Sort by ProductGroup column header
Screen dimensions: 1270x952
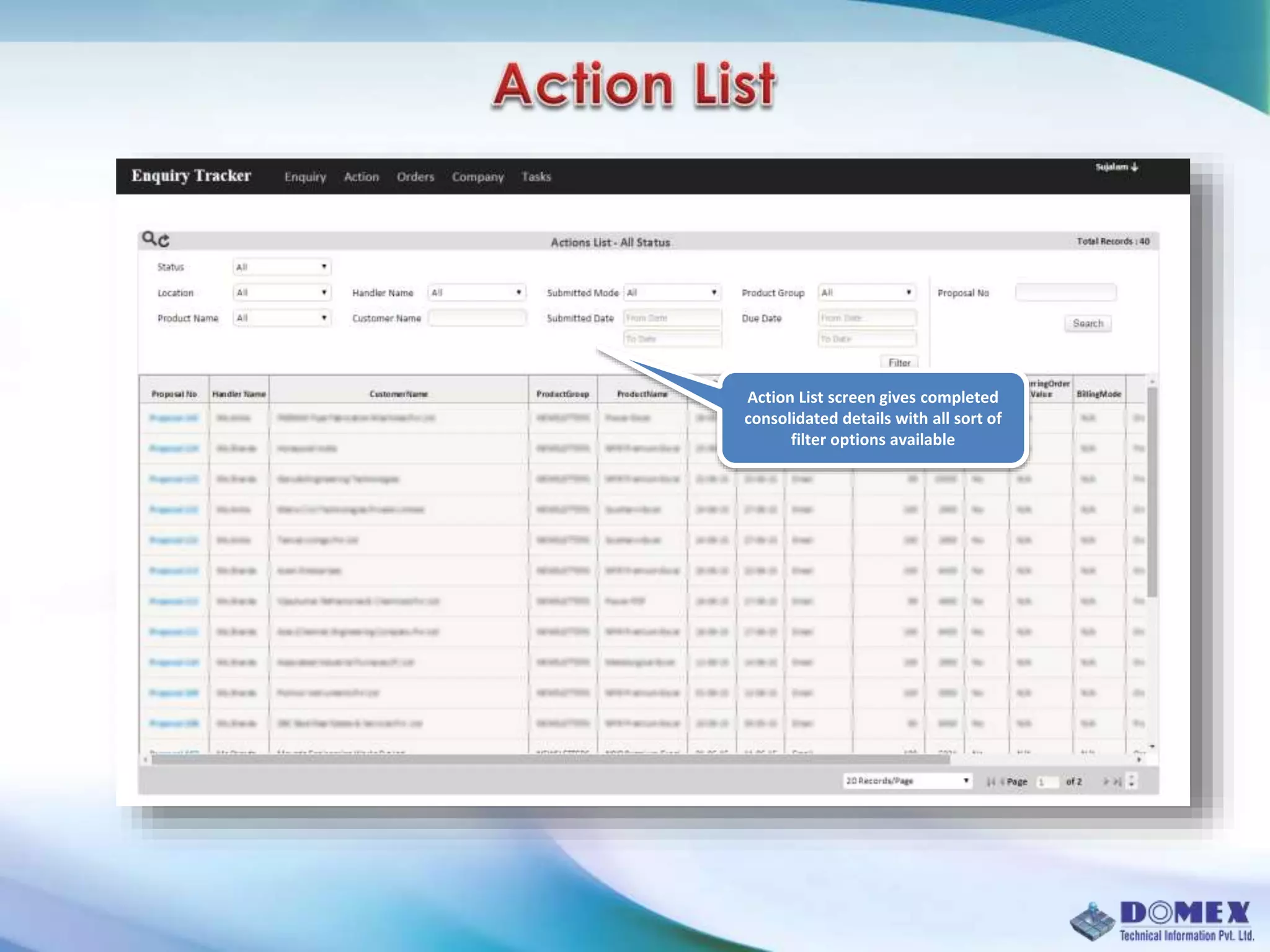coord(562,394)
